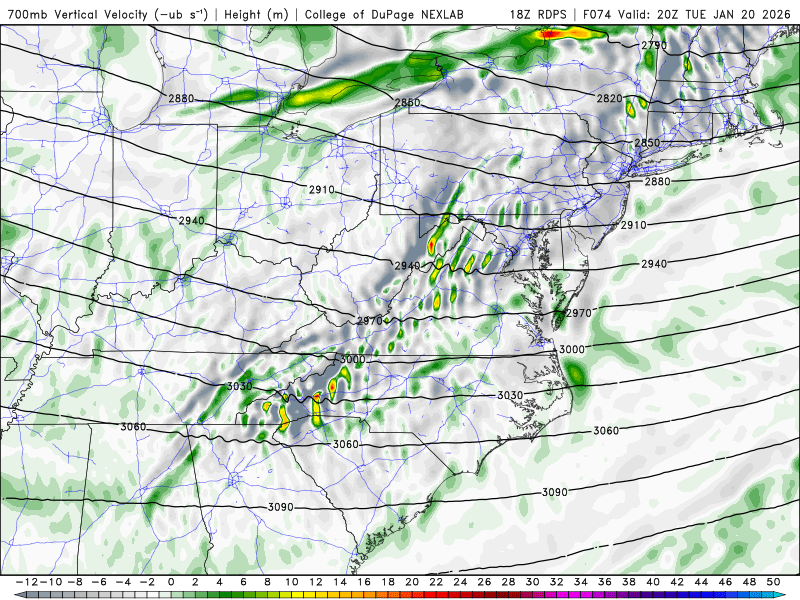The image size is (800, 600).
Task: Click the 30 tick label on the legend
Action: [x=533, y=582]
